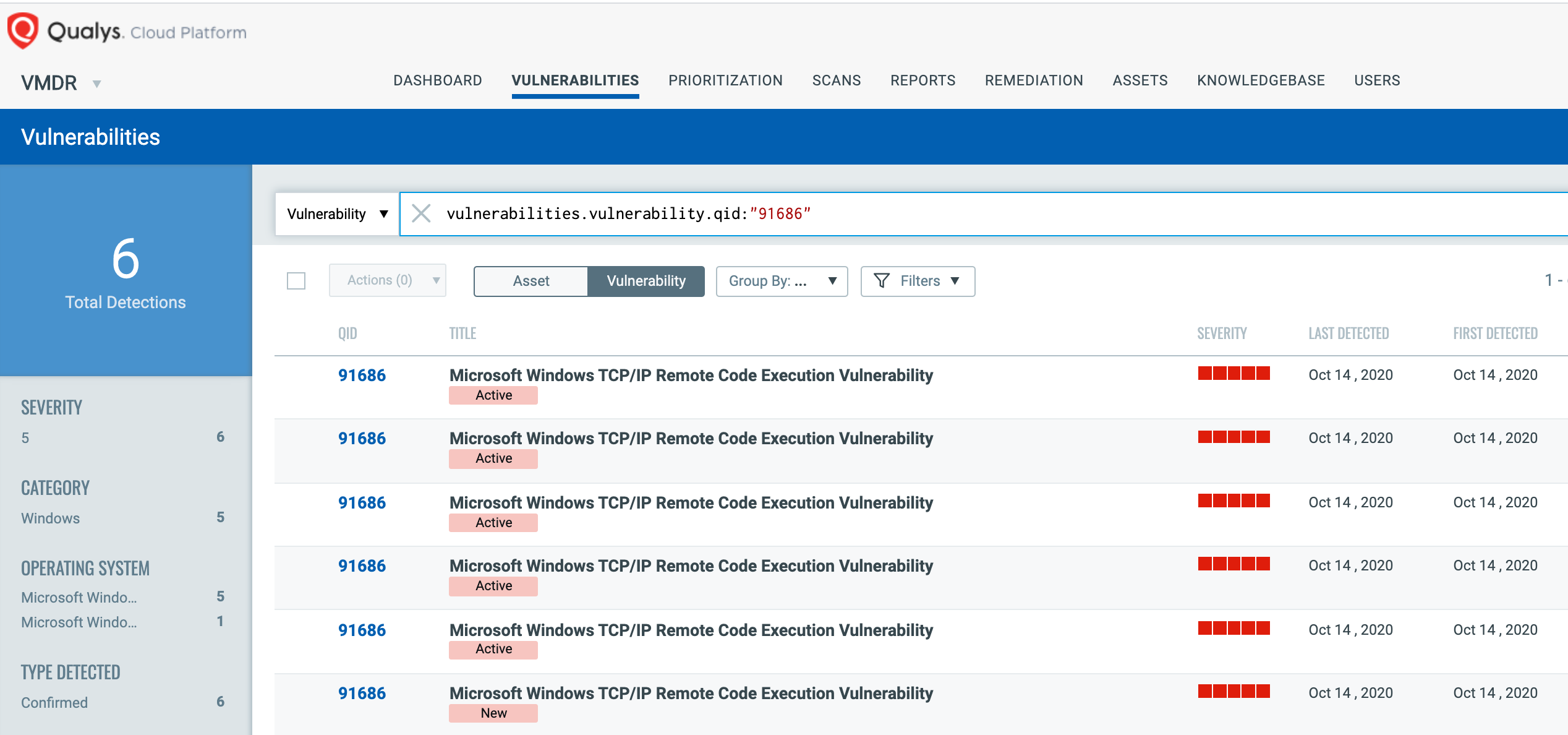Select the Windows category in the sidebar
1568x735 pixels.
point(50,518)
